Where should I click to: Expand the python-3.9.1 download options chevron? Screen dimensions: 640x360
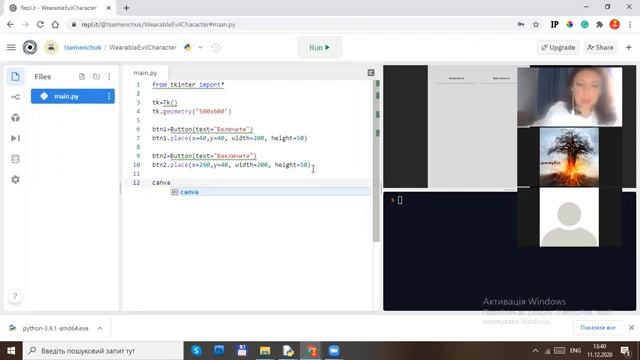(x=100, y=328)
